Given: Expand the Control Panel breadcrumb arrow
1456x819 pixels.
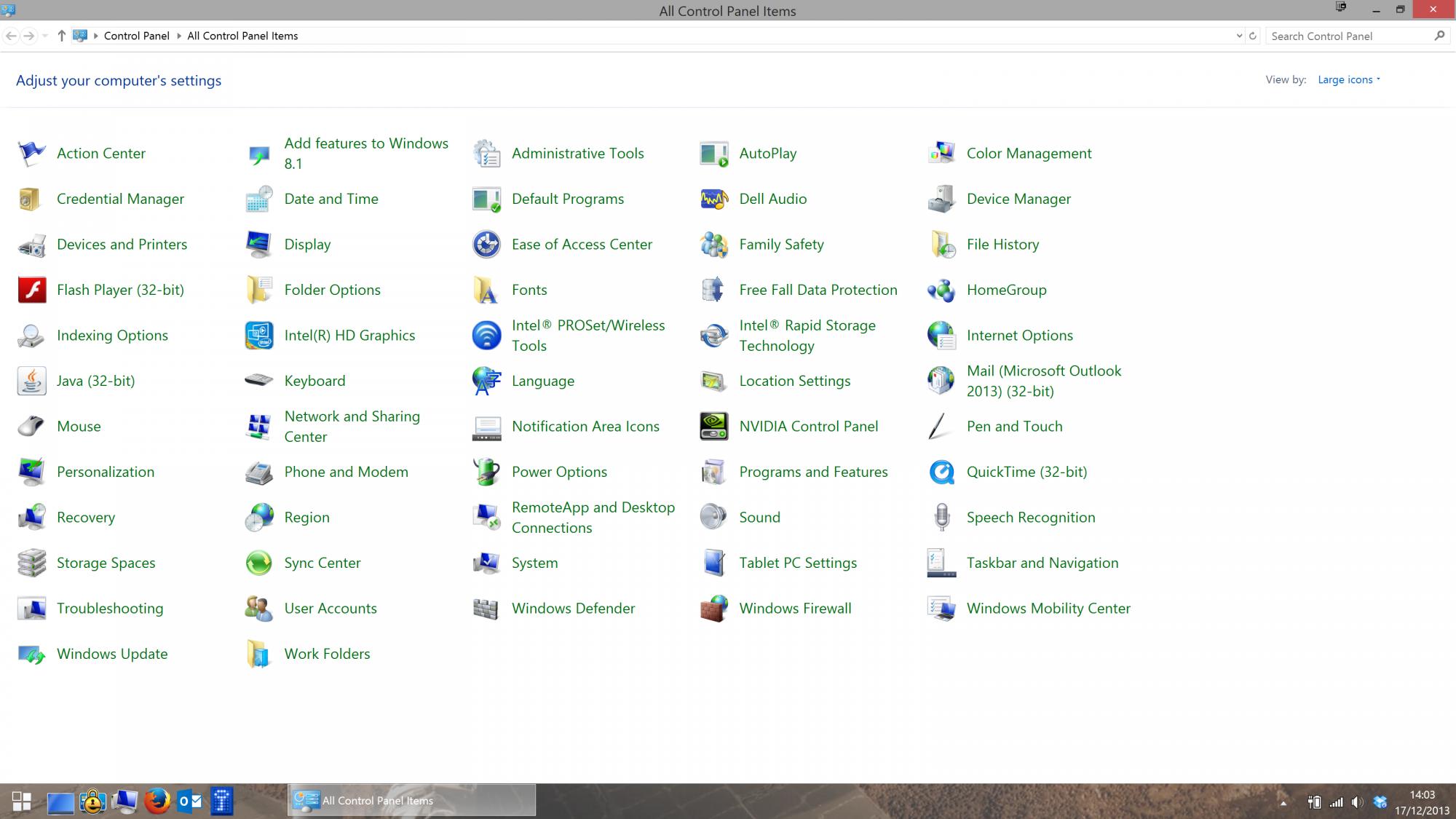Looking at the screenshot, I should 179,36.
